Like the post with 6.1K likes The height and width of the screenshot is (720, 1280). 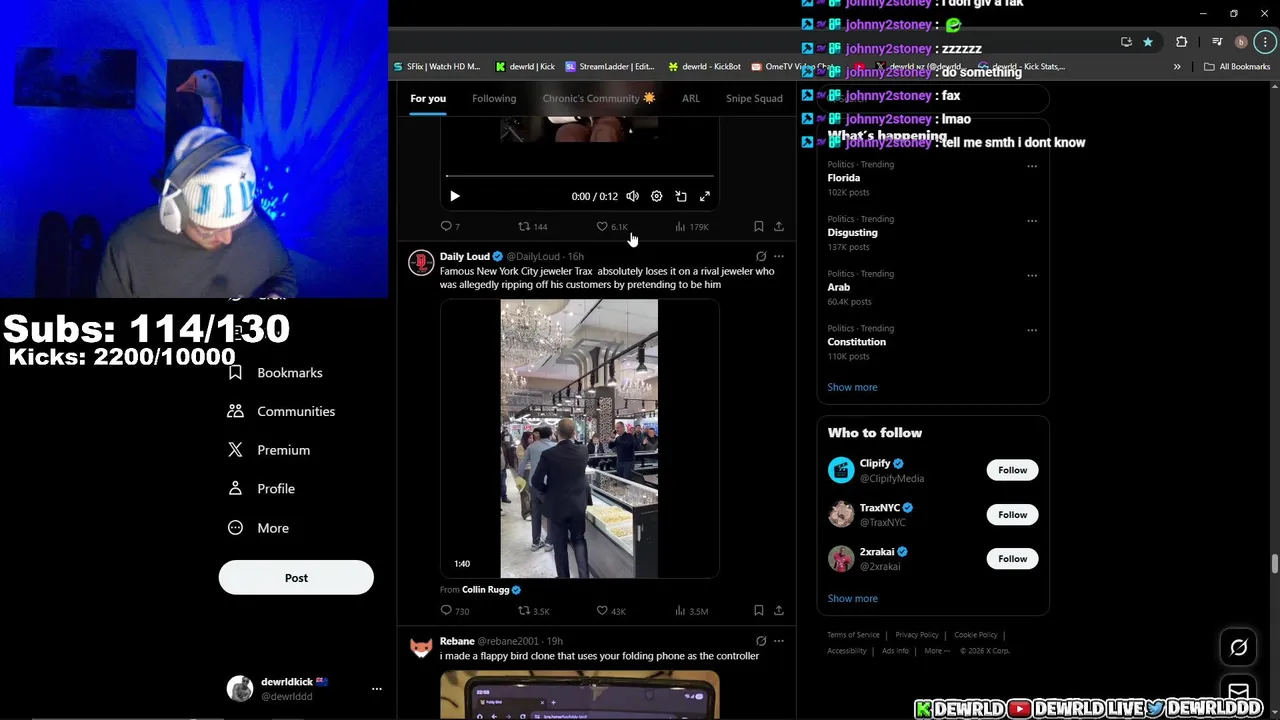click(x=612, y=227)
